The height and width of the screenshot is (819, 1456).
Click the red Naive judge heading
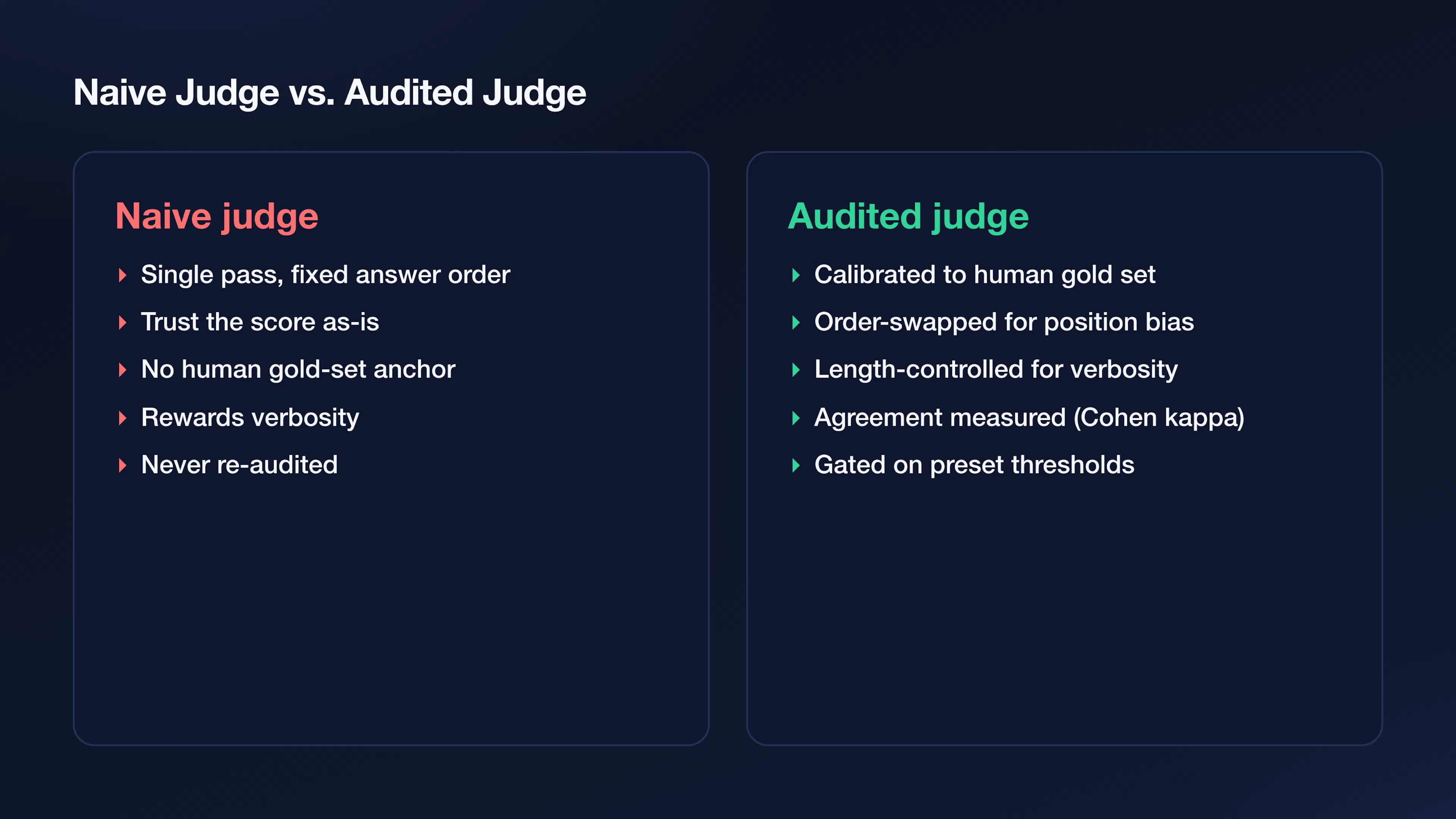coord(217,217)
